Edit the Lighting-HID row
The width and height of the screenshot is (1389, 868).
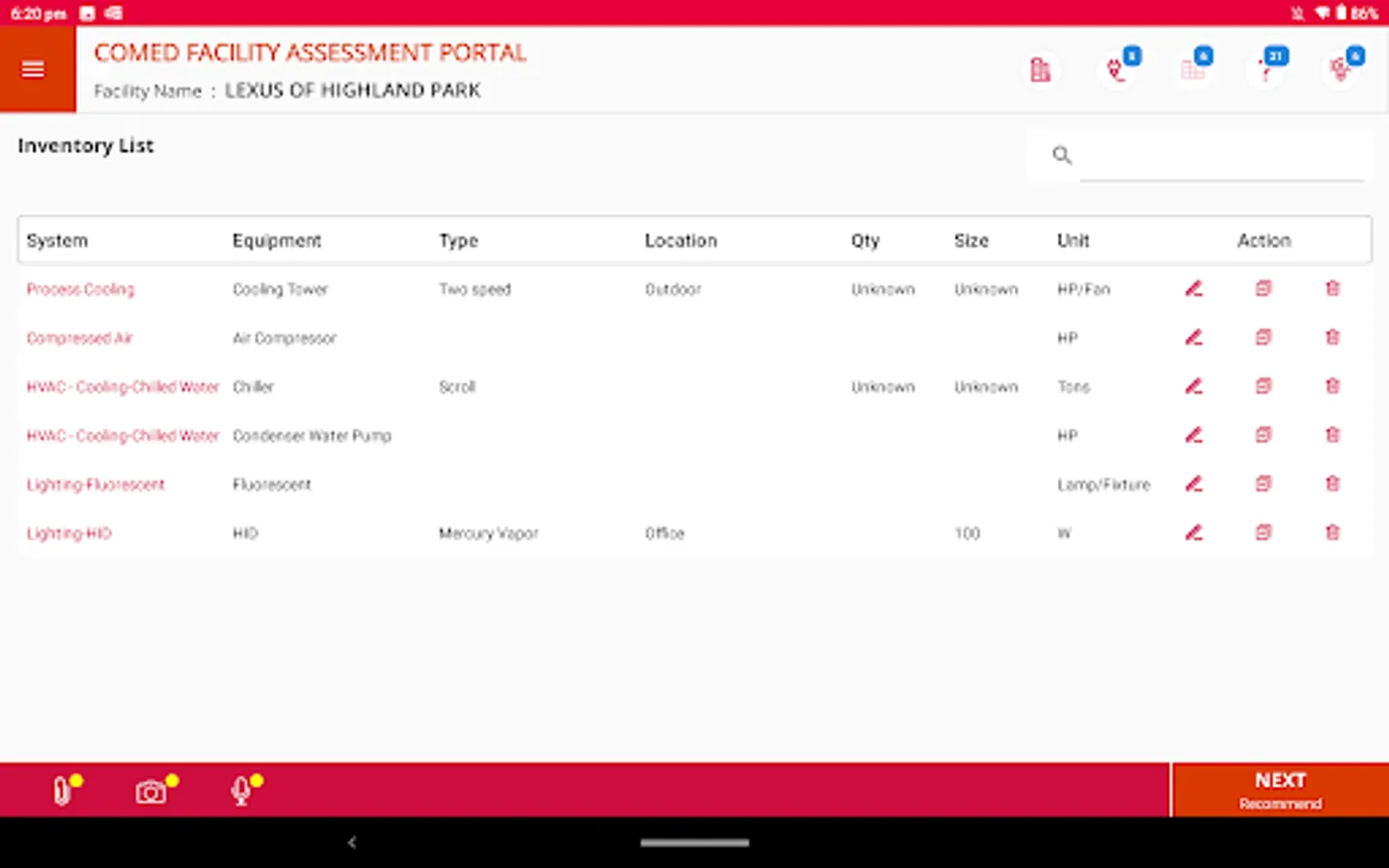pyautogui.click(x=1193, y=532)
